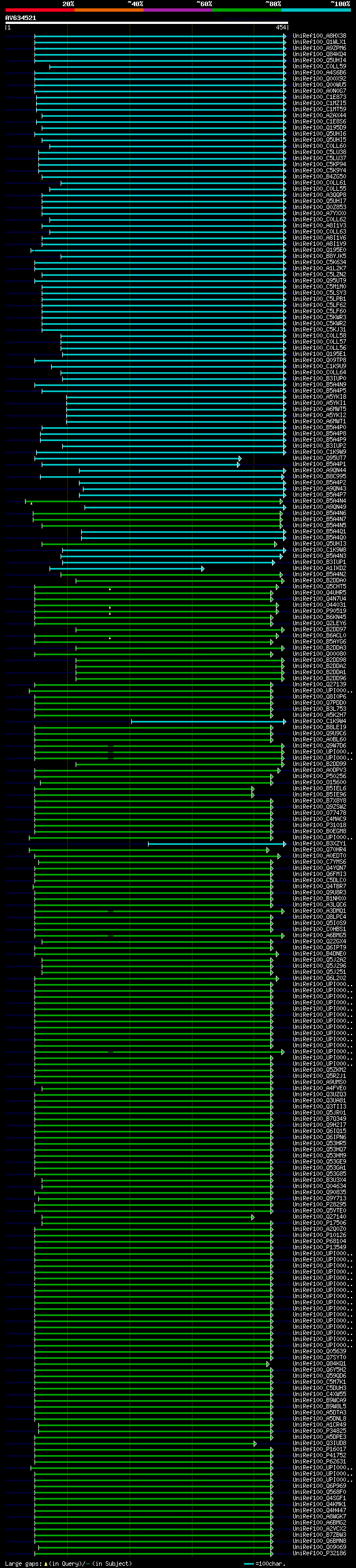The image size is (356, 1568).
Task: Select the UniRef100_P68104 label
Action: [x=319, y=1241]
